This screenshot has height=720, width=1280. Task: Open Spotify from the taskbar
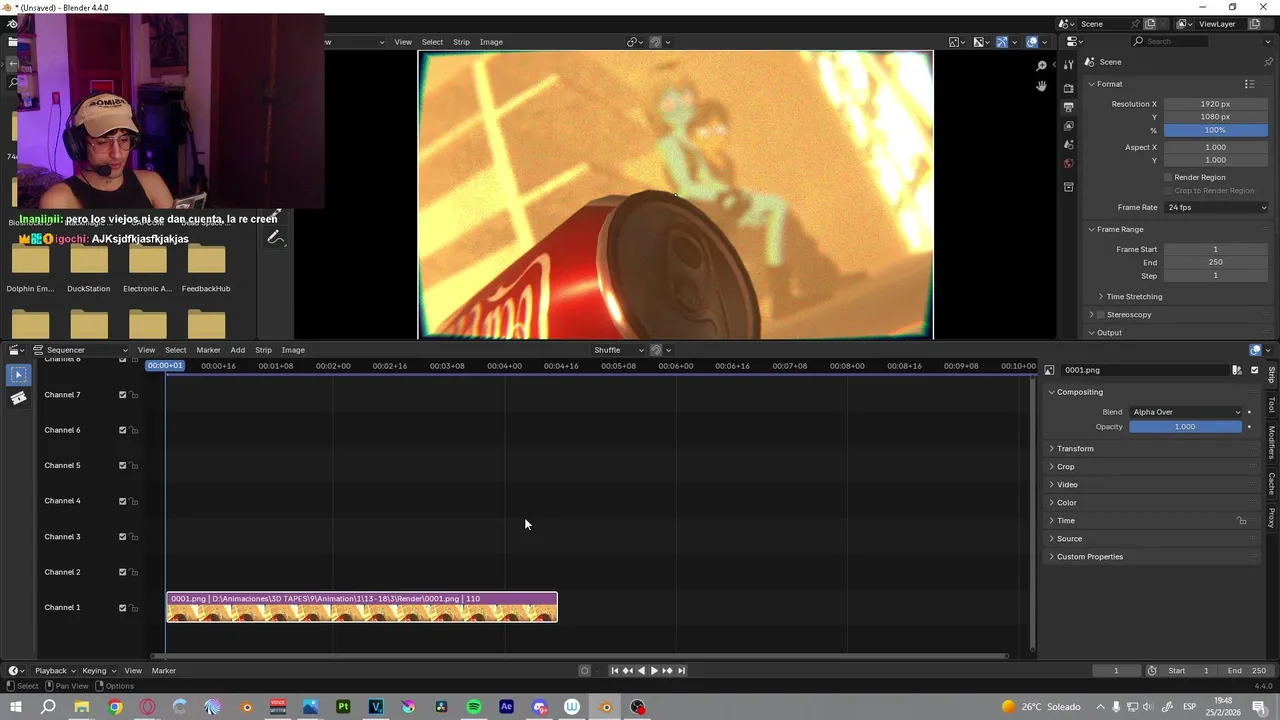[x=474, y=707]
